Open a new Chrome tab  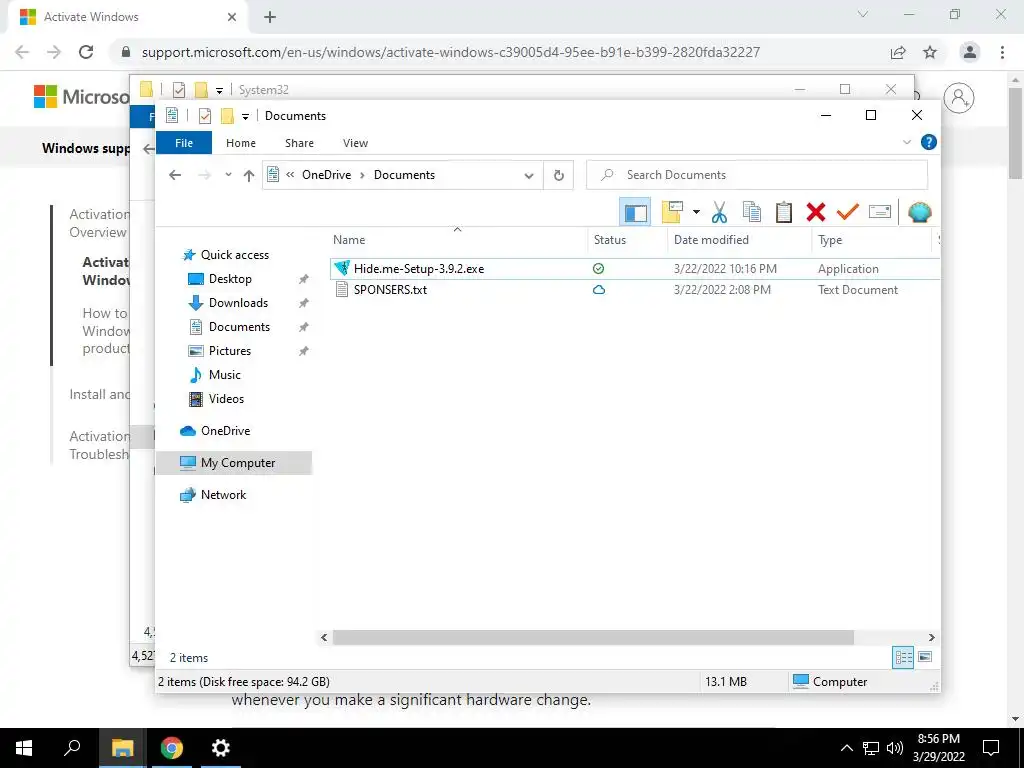tap(270, 17)
